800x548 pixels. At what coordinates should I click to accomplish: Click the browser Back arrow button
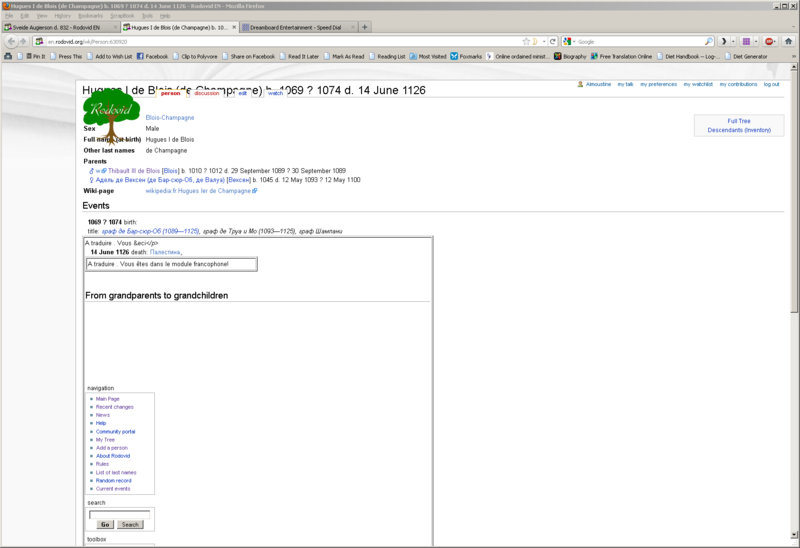coord(11,42)
